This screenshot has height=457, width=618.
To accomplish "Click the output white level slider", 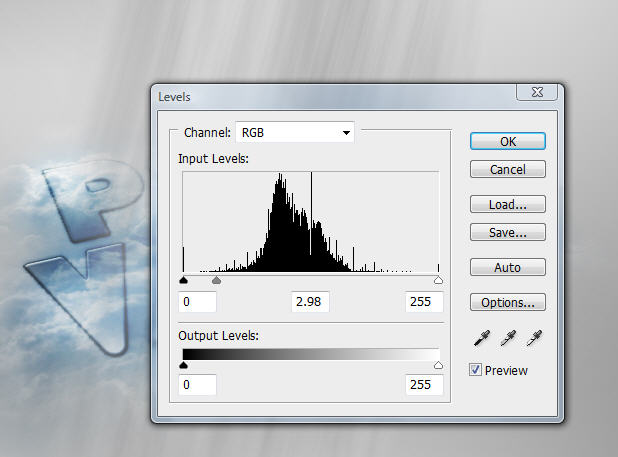I will (x=438, y=365).
